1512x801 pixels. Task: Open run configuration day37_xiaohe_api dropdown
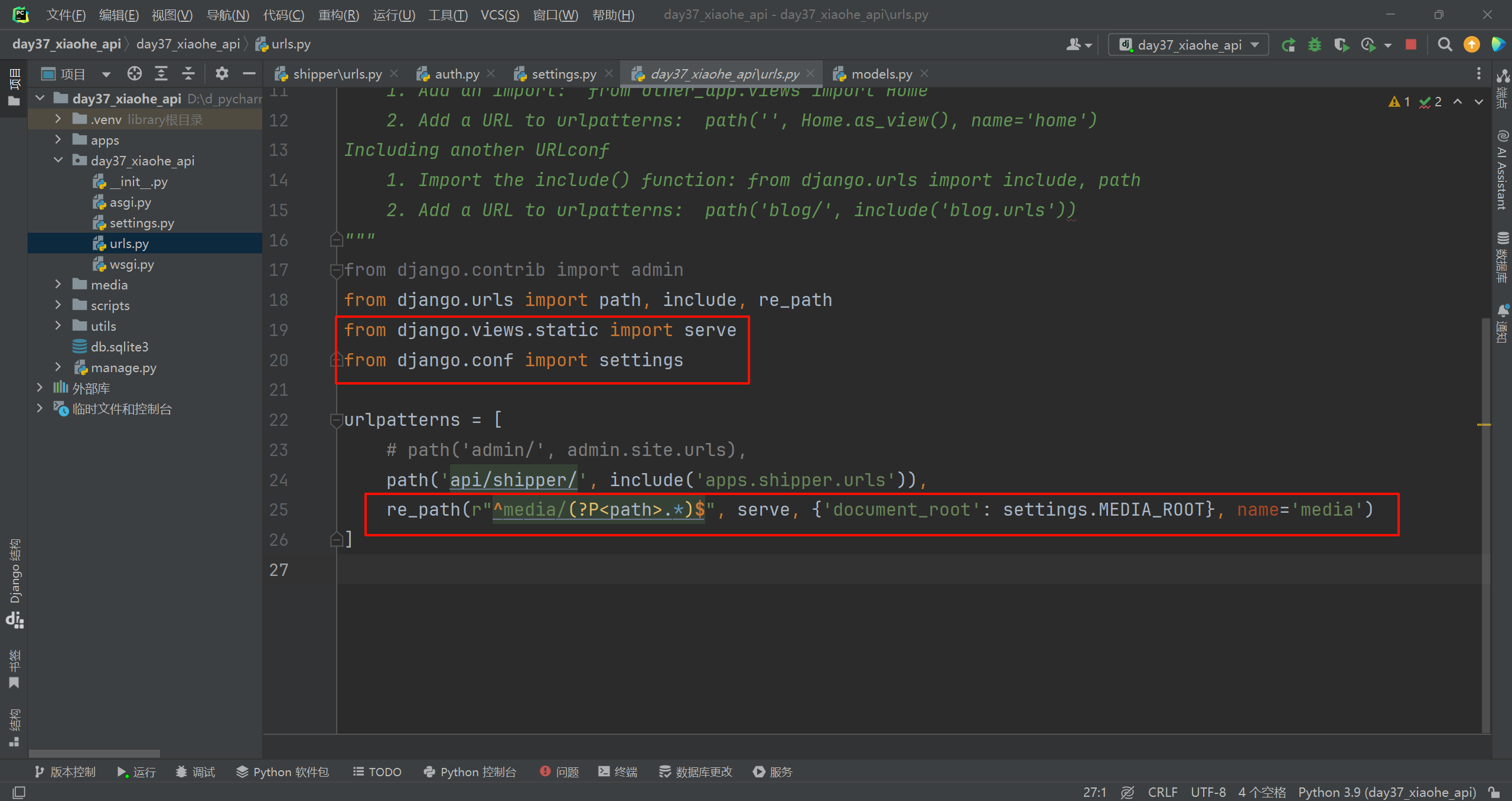1188,45
